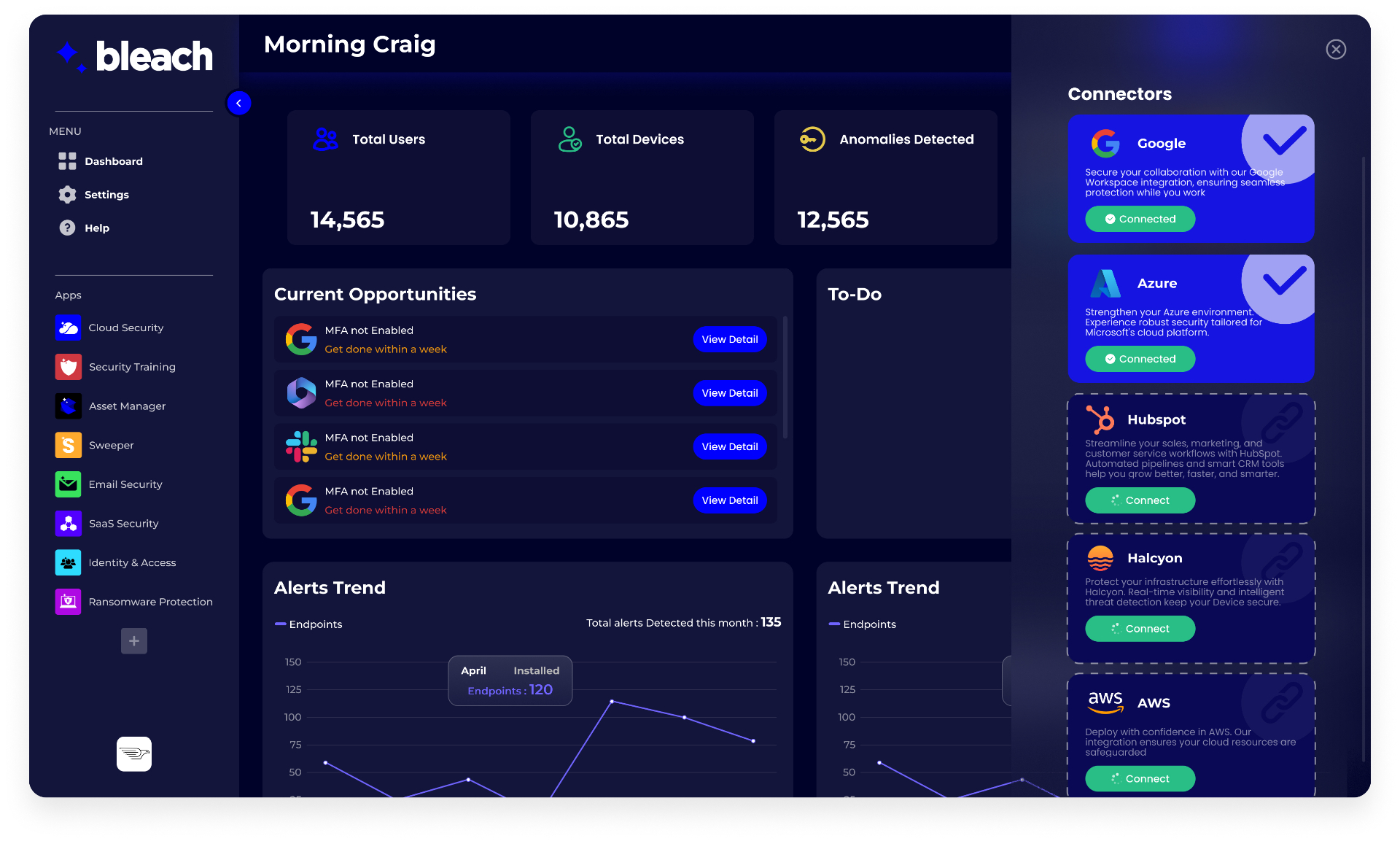Click the Azure Connected status button
The height and width of the screenshot is (841, 1400).
(x=1140, y=359)
